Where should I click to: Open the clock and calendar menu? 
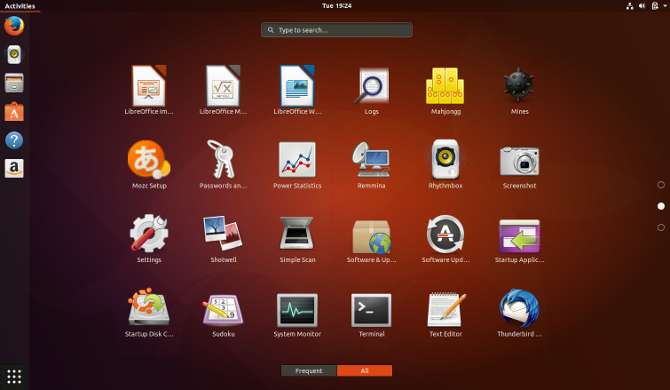[x=337, y=6]
